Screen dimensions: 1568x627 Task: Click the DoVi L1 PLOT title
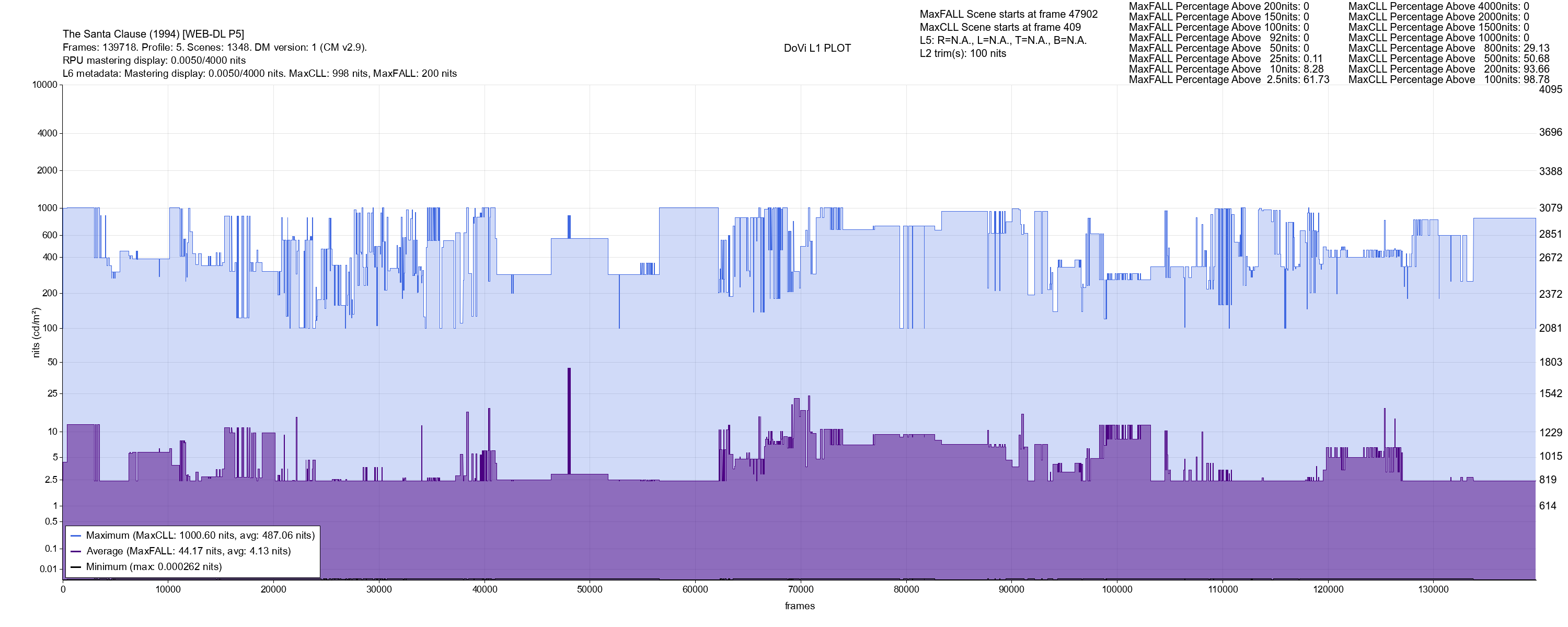pos(817,48)
